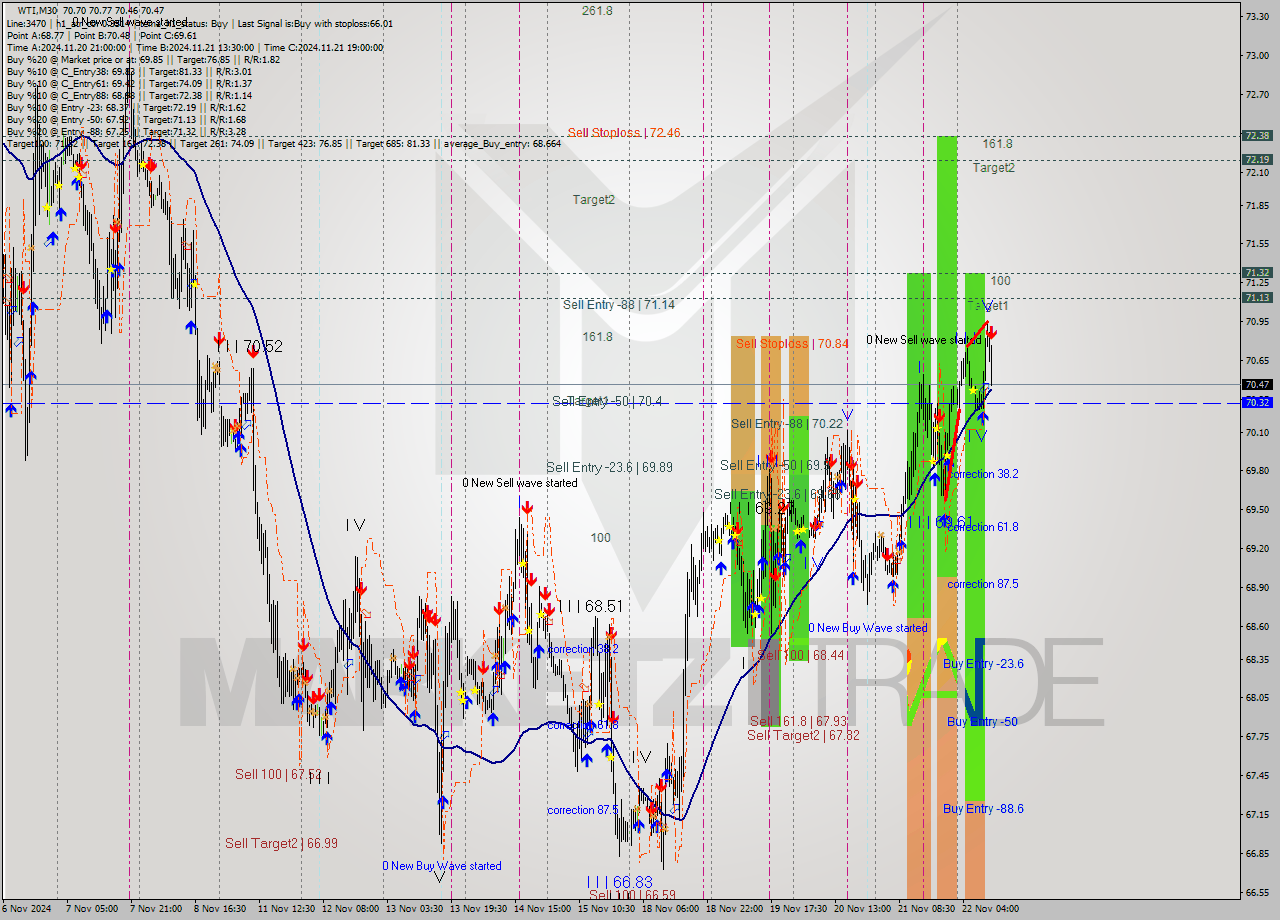Click the 'Sell 100 | 68.44' label

click(x=801, y=655)
